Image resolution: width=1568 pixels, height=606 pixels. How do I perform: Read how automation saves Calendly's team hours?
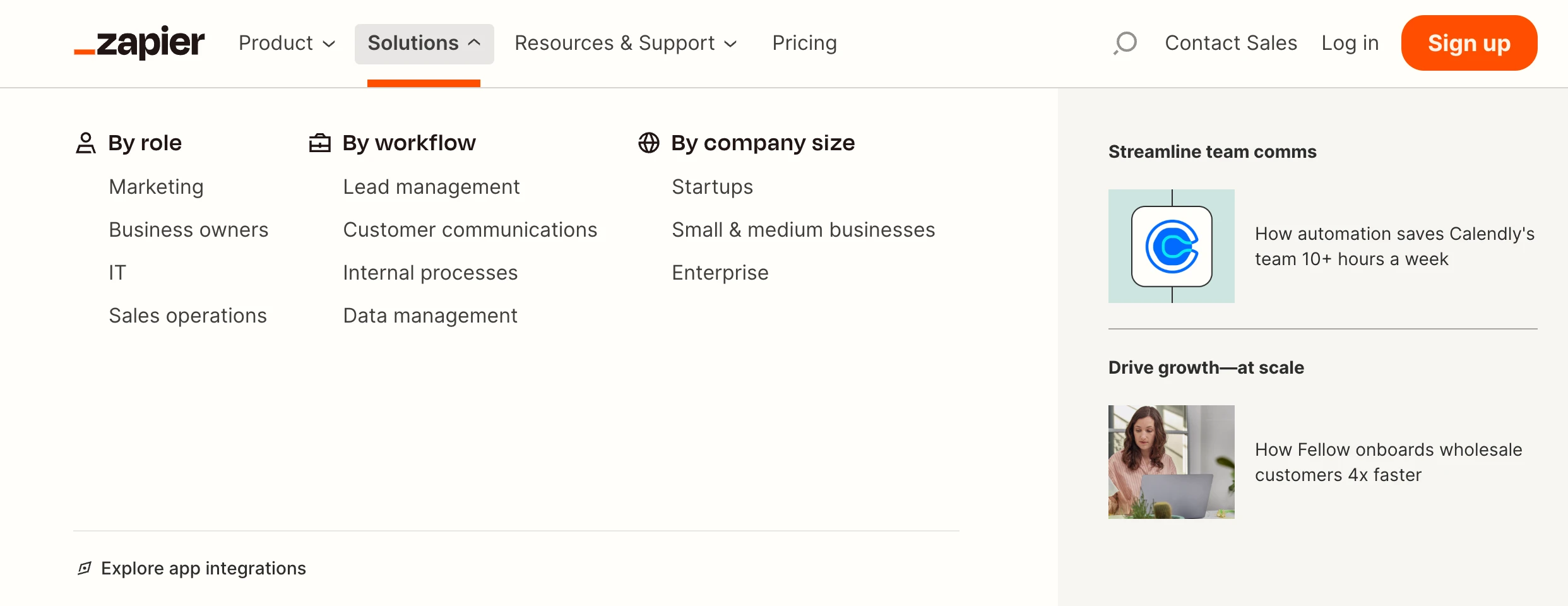pos(1394,246)
